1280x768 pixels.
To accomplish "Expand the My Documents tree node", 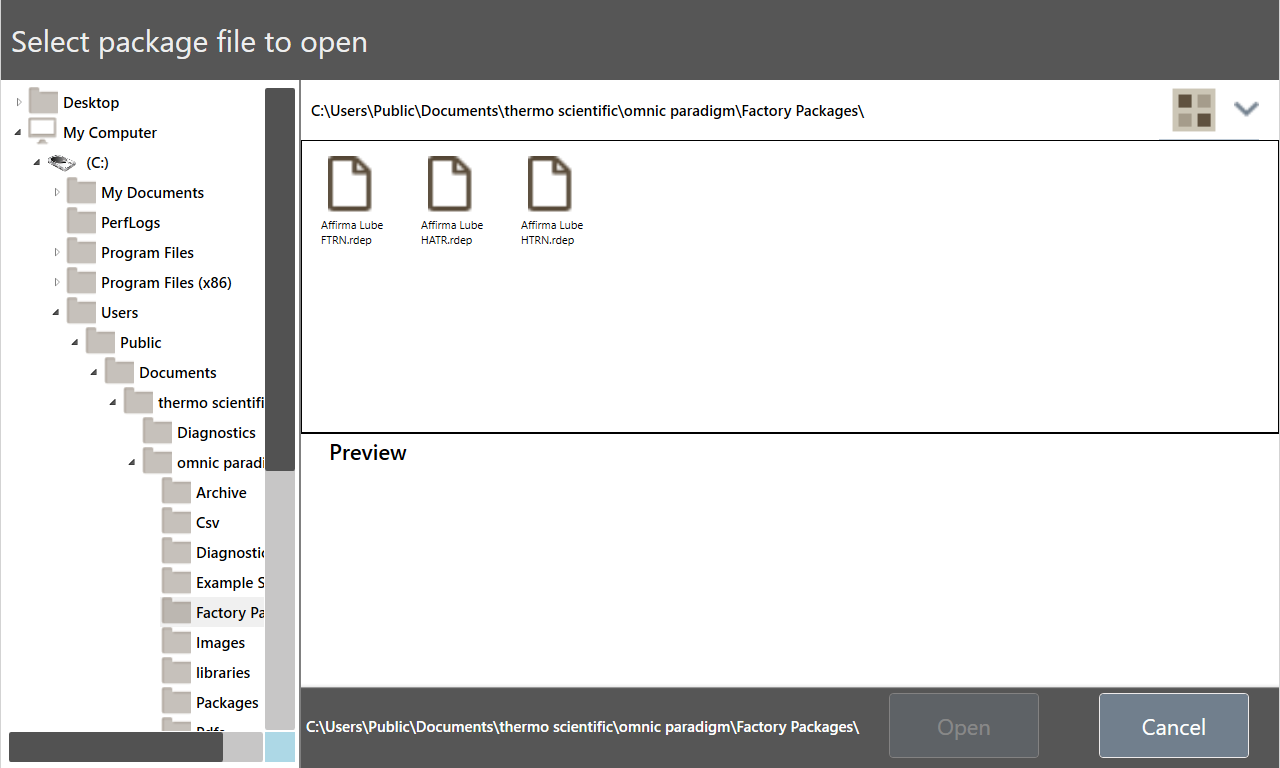I will pos(57,192).
